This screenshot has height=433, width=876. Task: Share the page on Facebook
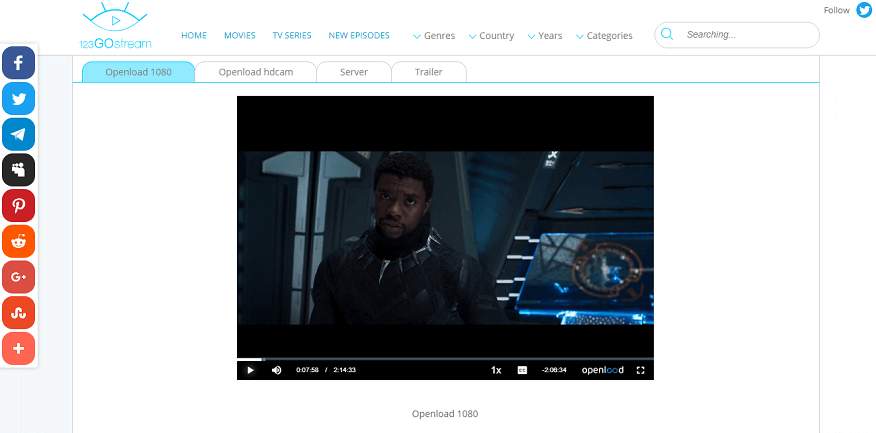coord(18,63)
